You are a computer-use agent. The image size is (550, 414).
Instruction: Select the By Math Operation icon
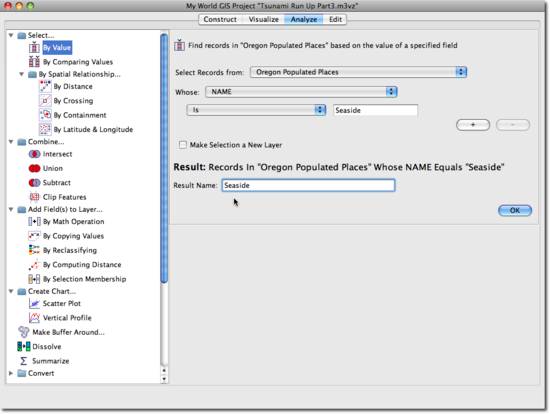[x=34, y=221]
